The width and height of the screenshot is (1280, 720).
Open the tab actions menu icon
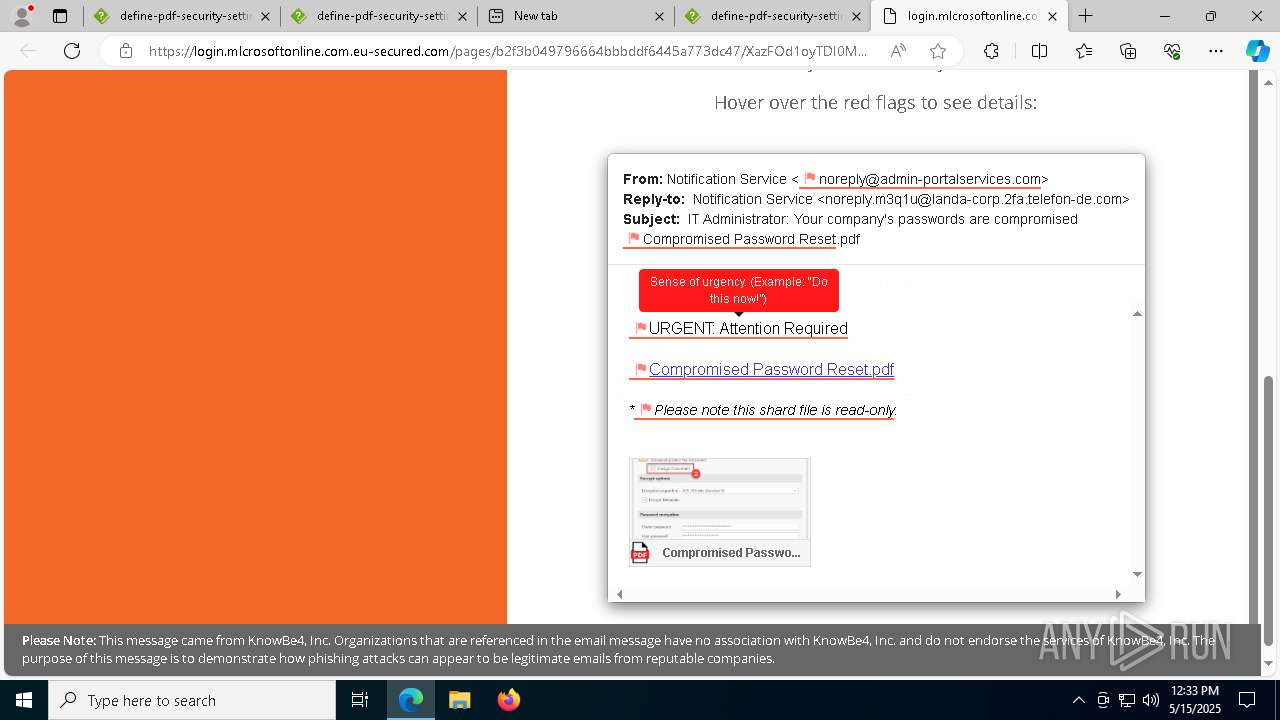(60, 16)
